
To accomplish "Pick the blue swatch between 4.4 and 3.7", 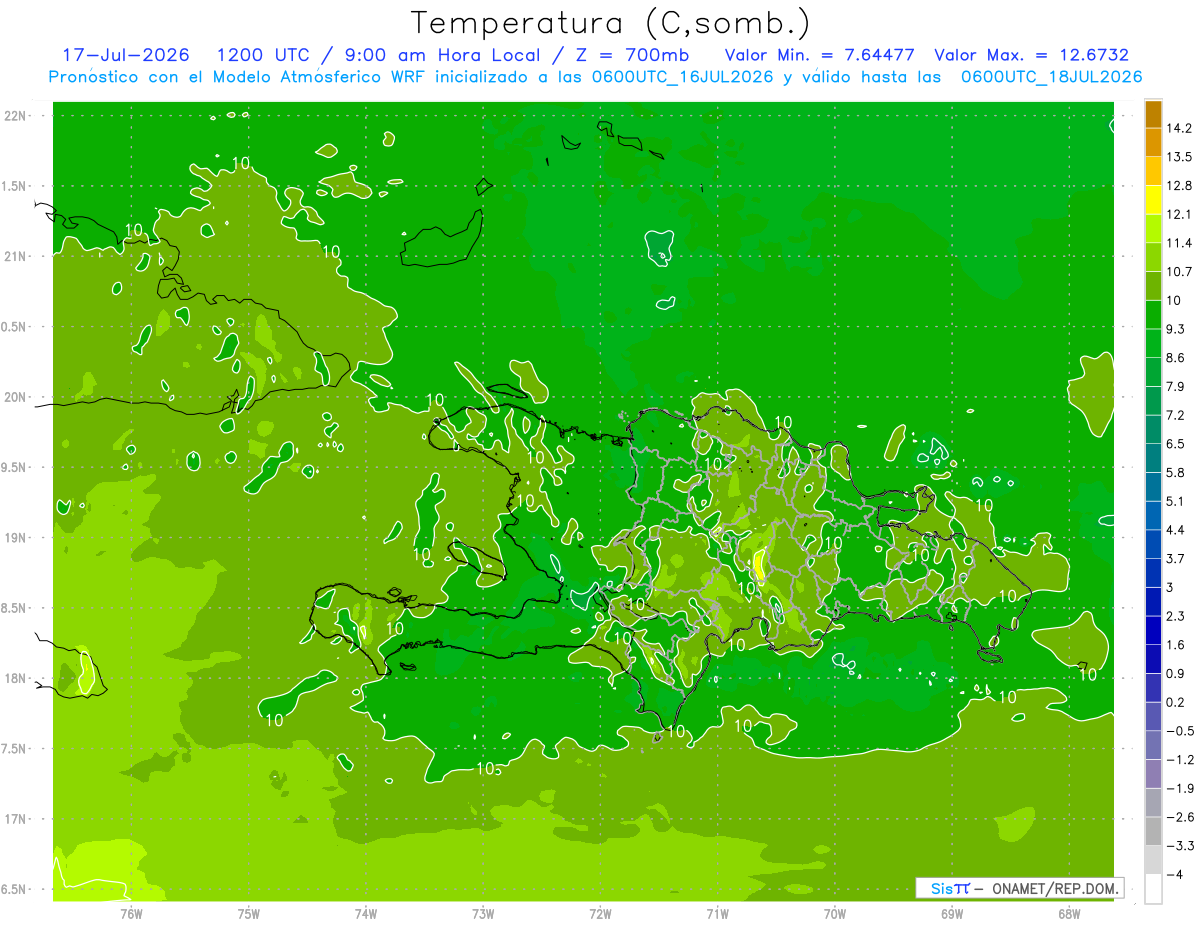I will (x=1153, y=544).
